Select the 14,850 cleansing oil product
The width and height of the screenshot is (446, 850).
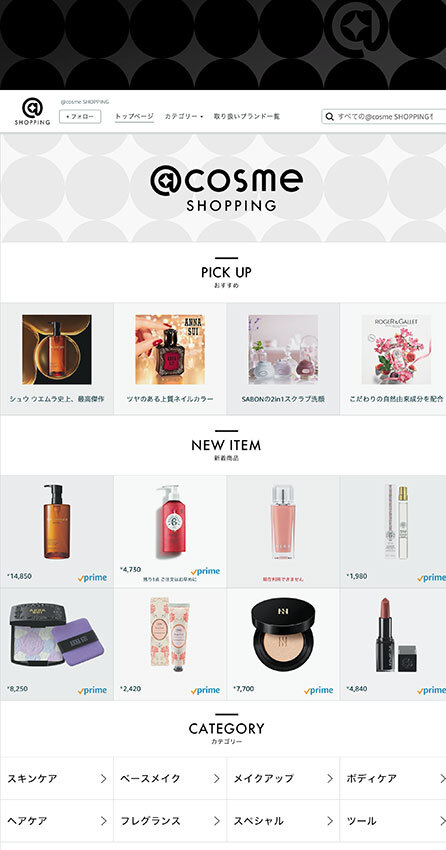tap(57, 531)
